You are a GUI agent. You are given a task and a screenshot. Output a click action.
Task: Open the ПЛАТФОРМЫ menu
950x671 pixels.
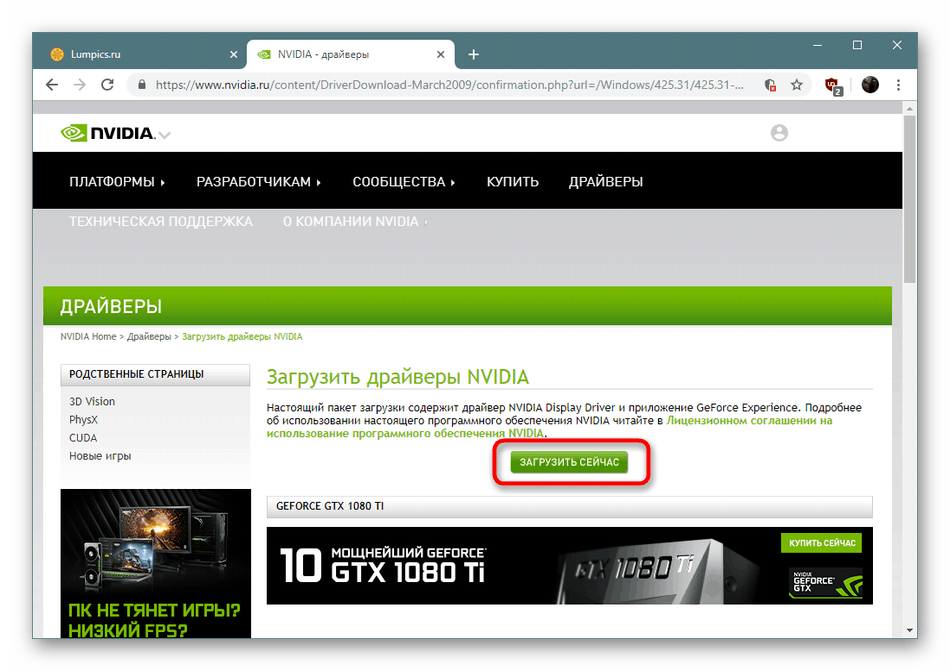117,182
